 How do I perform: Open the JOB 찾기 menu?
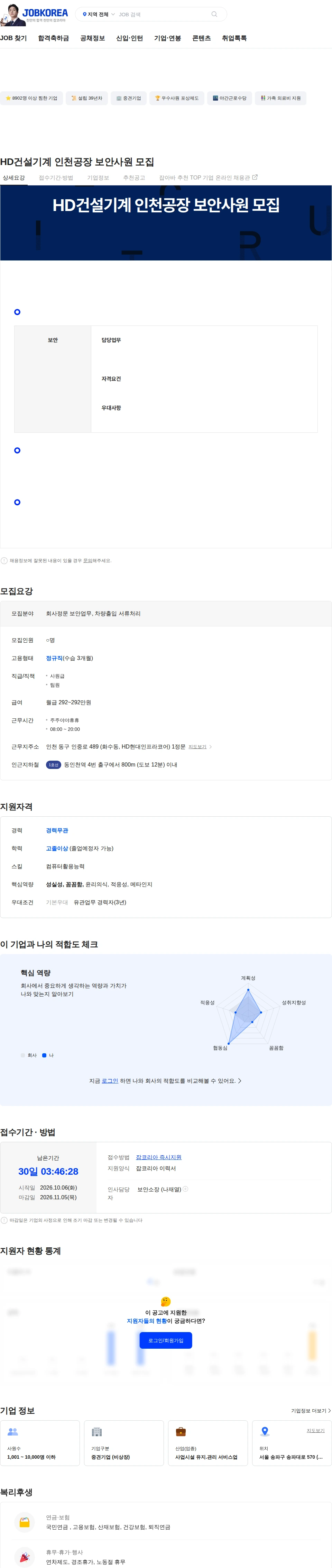tap(13, 38)
